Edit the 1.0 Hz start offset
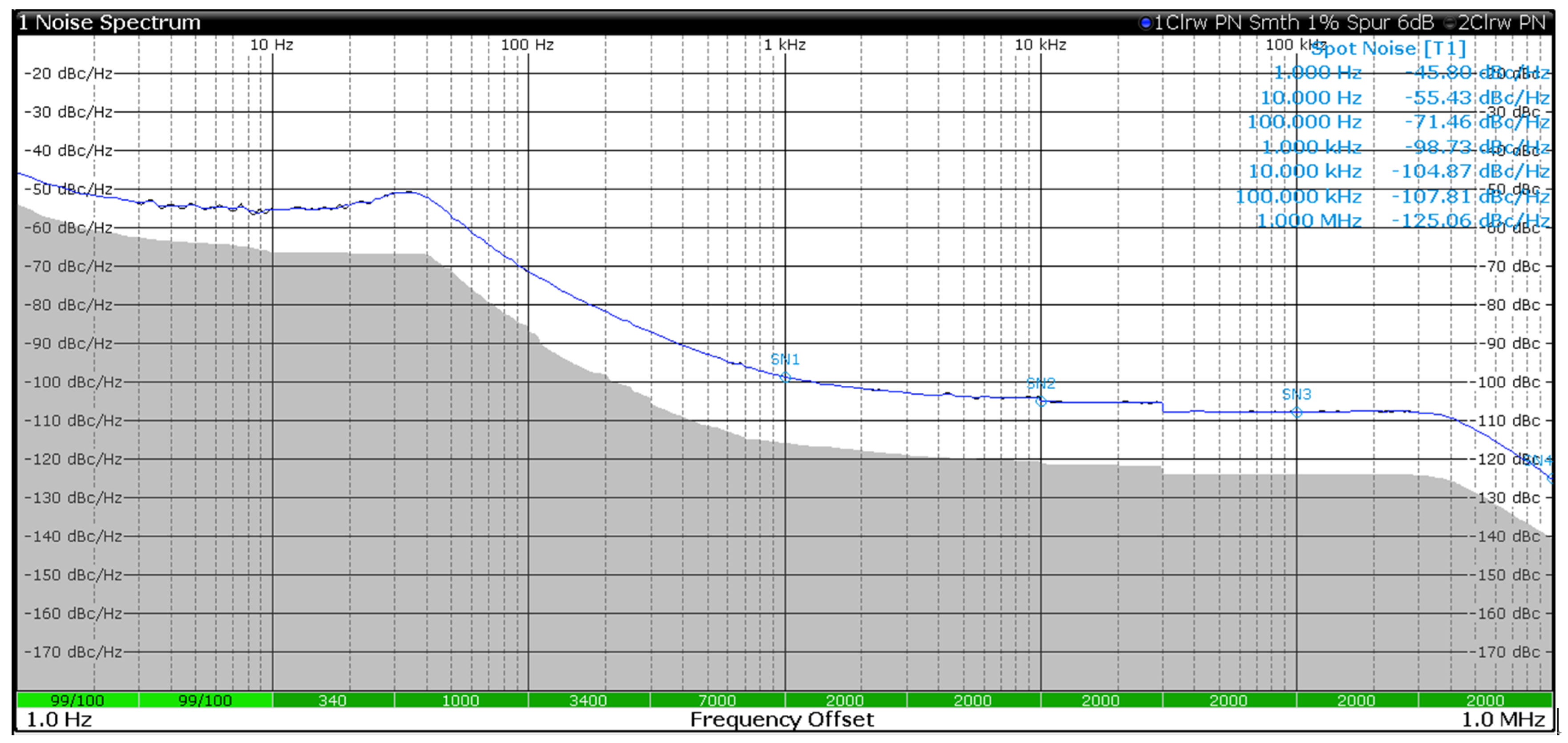Screen dimensions: 1568x743 (59, 720)
